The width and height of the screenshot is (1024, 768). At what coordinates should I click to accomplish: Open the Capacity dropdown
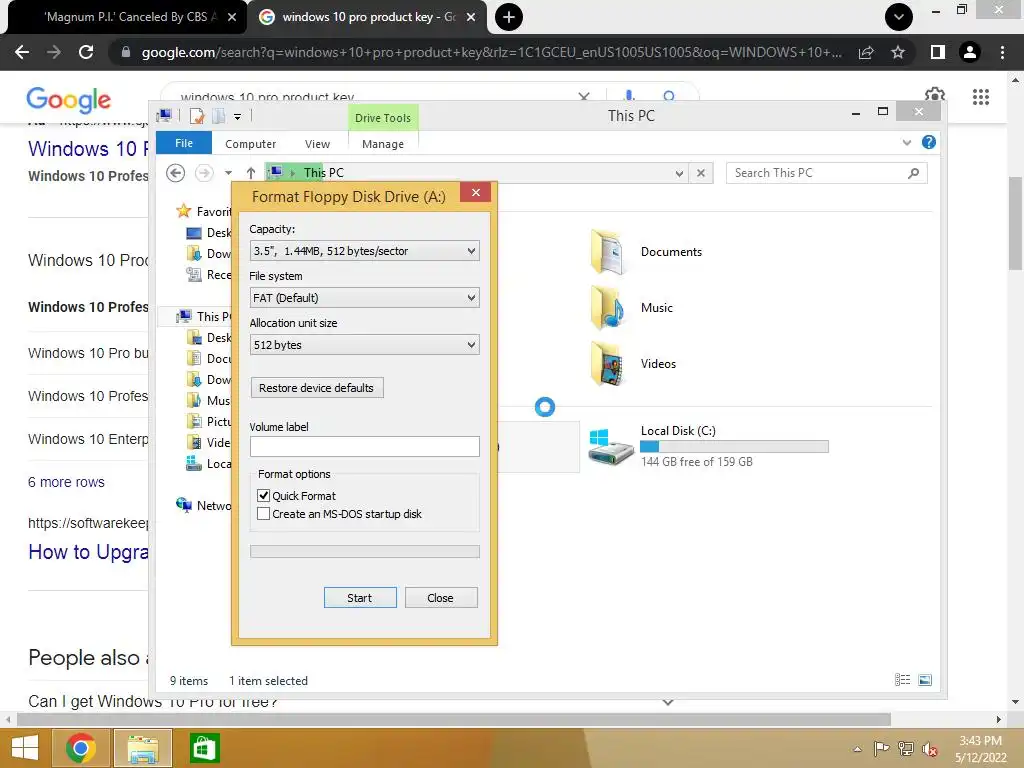pyautogui.click(x=364, y=251)
